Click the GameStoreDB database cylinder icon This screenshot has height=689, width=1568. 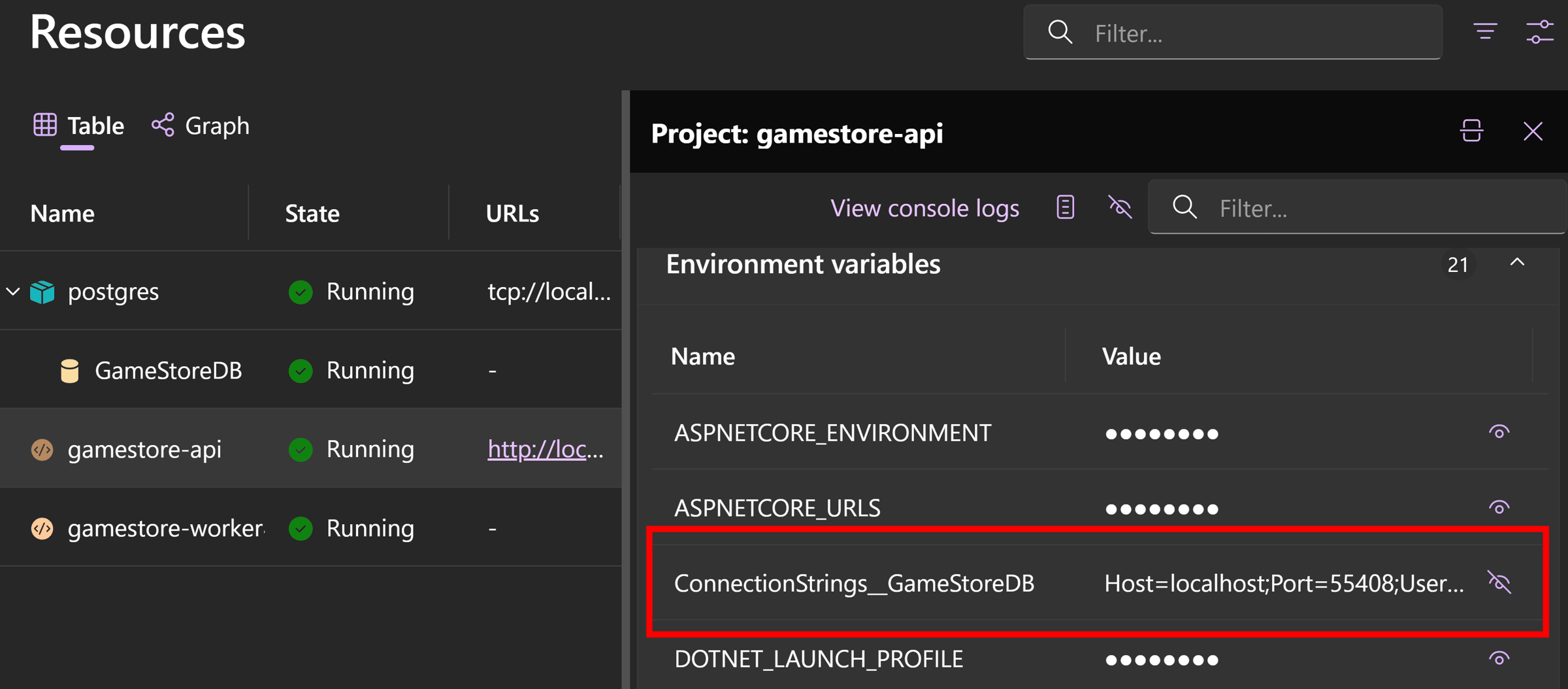[x=69, y=371]
